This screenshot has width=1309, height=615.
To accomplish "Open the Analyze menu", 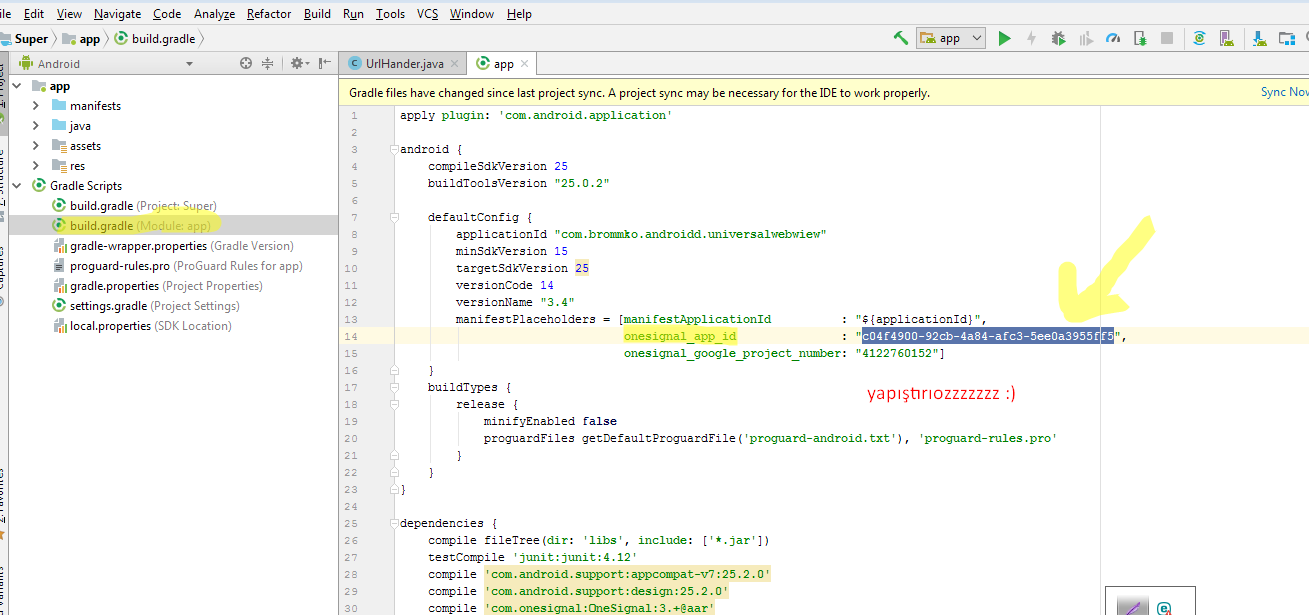I will click(x=214, y=14).
